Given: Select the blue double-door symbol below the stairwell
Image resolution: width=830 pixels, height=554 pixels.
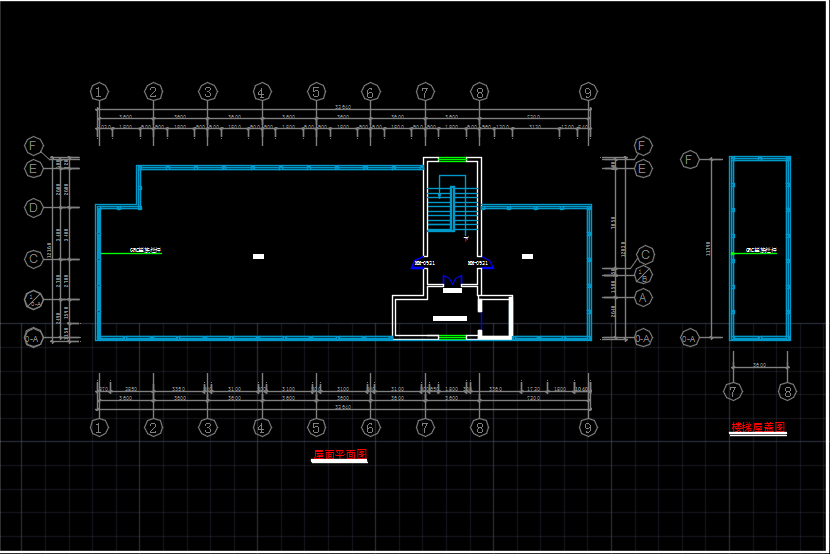Looking at the screenshot, I should pos(452,280).
